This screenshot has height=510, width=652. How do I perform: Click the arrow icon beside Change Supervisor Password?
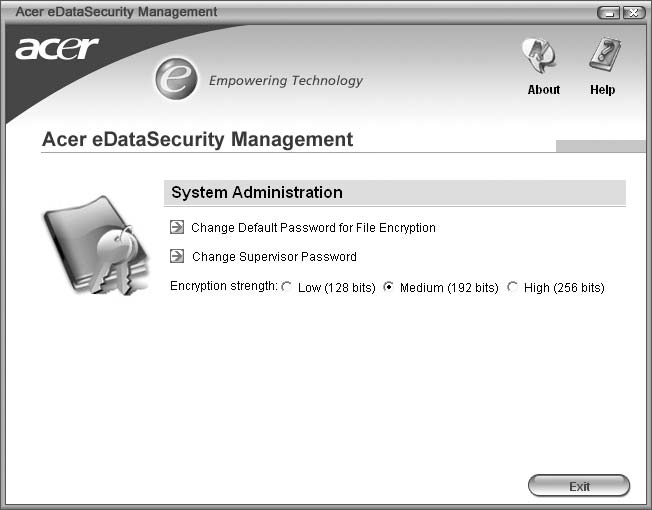click(177, 256)
